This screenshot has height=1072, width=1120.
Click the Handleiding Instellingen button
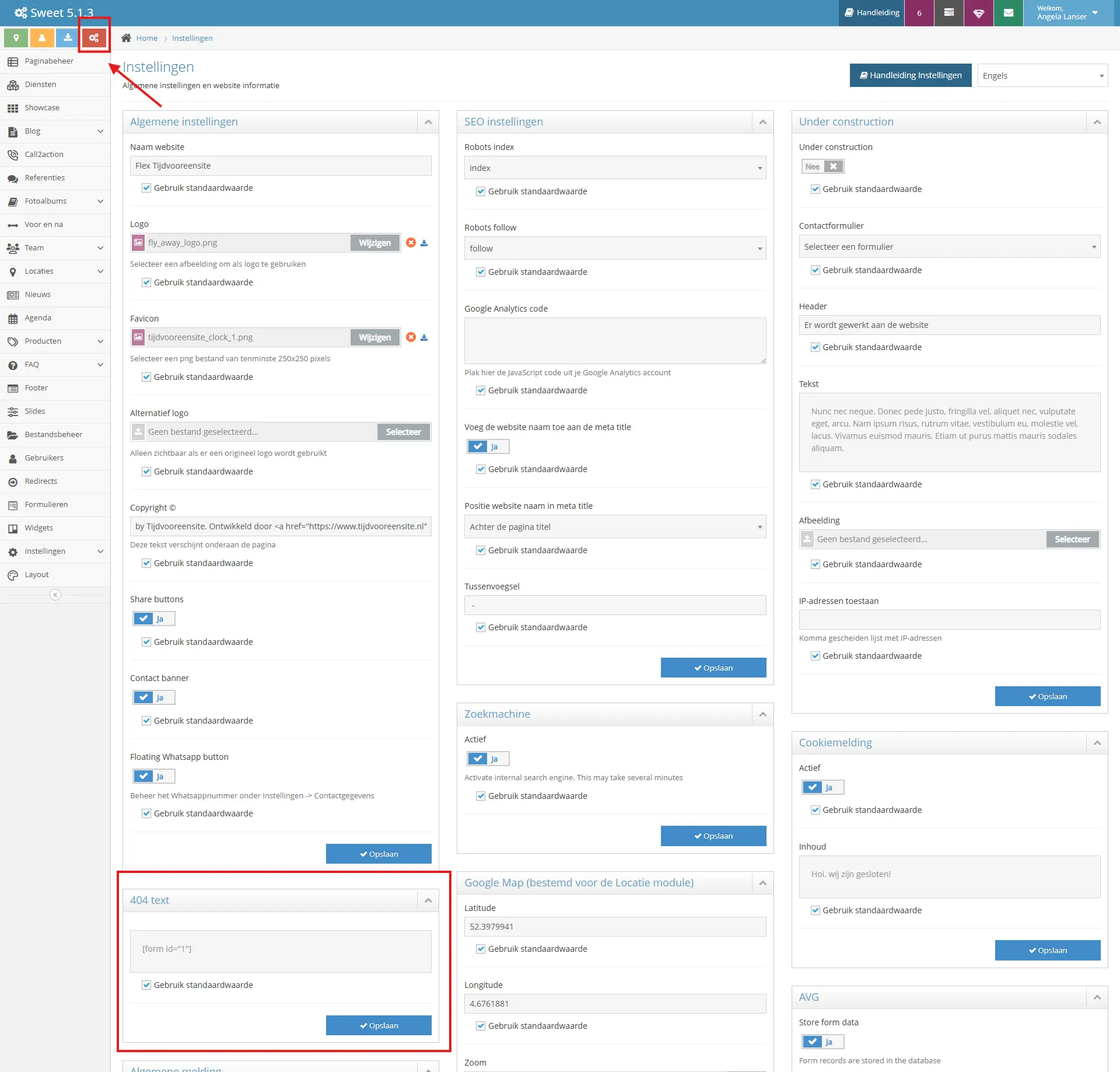click(911, 75)
